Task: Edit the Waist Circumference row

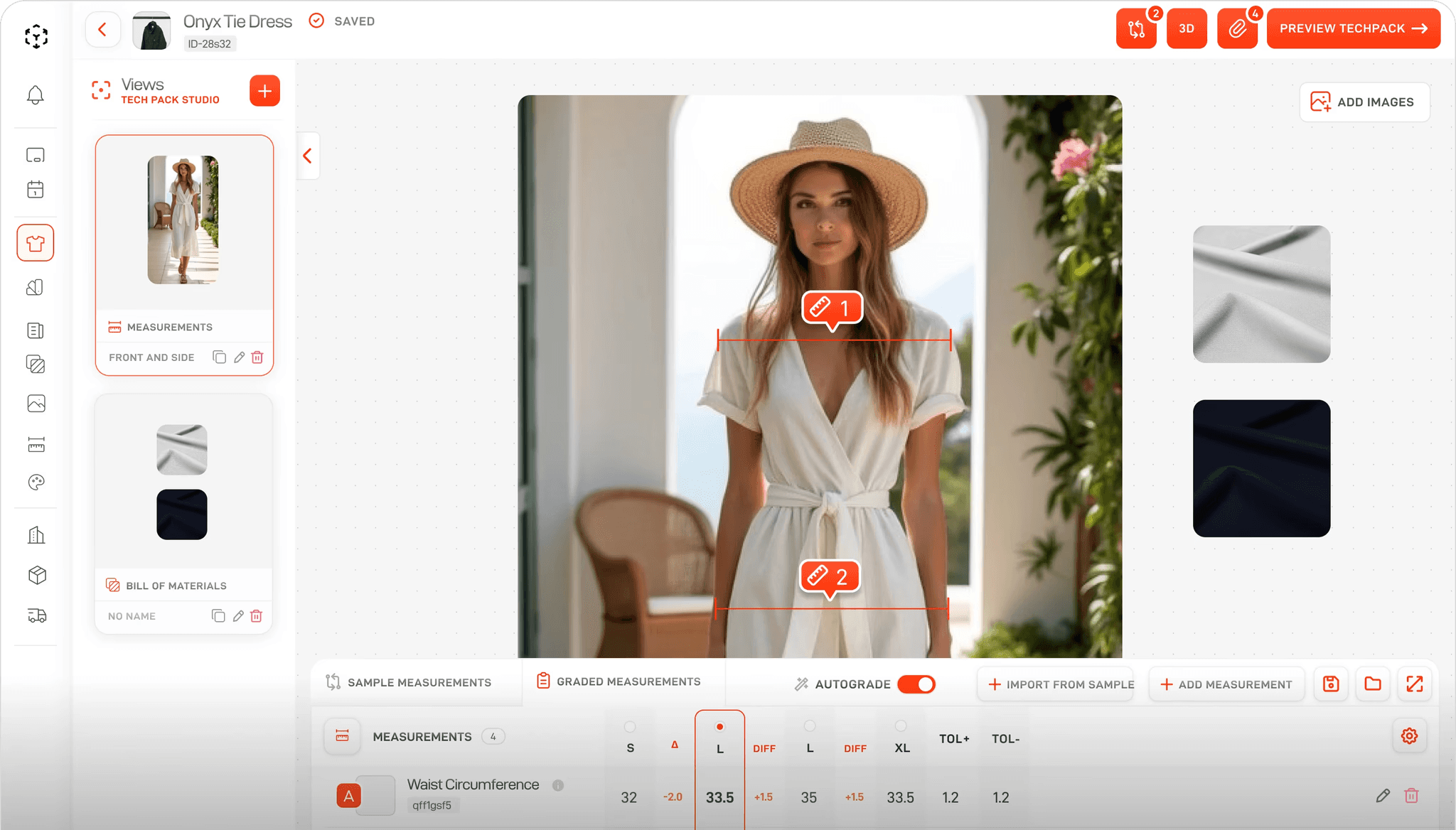Action: tap(1382, 796)
